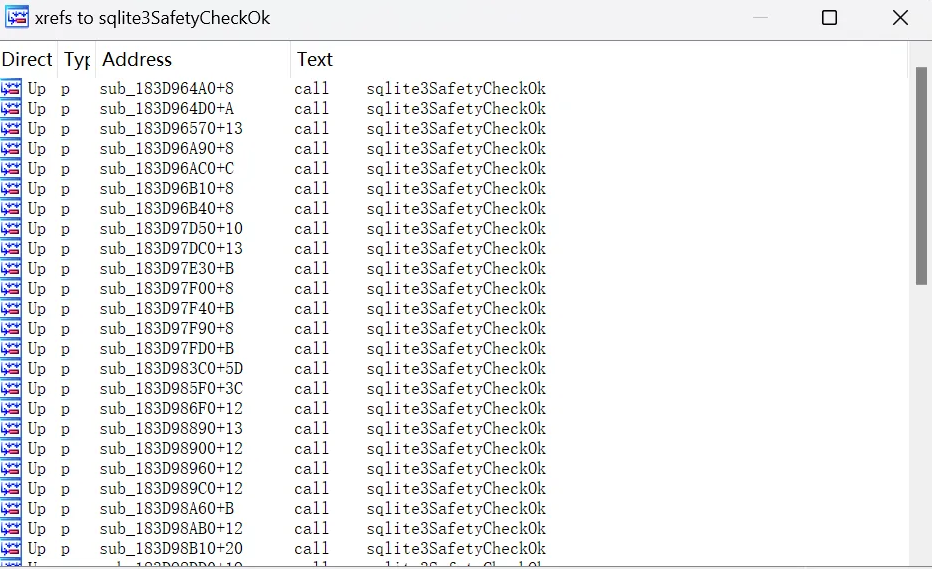932x569 pixels.
Task: Select address sub_183D97F90+8
Action: click(x=166, y=328)
